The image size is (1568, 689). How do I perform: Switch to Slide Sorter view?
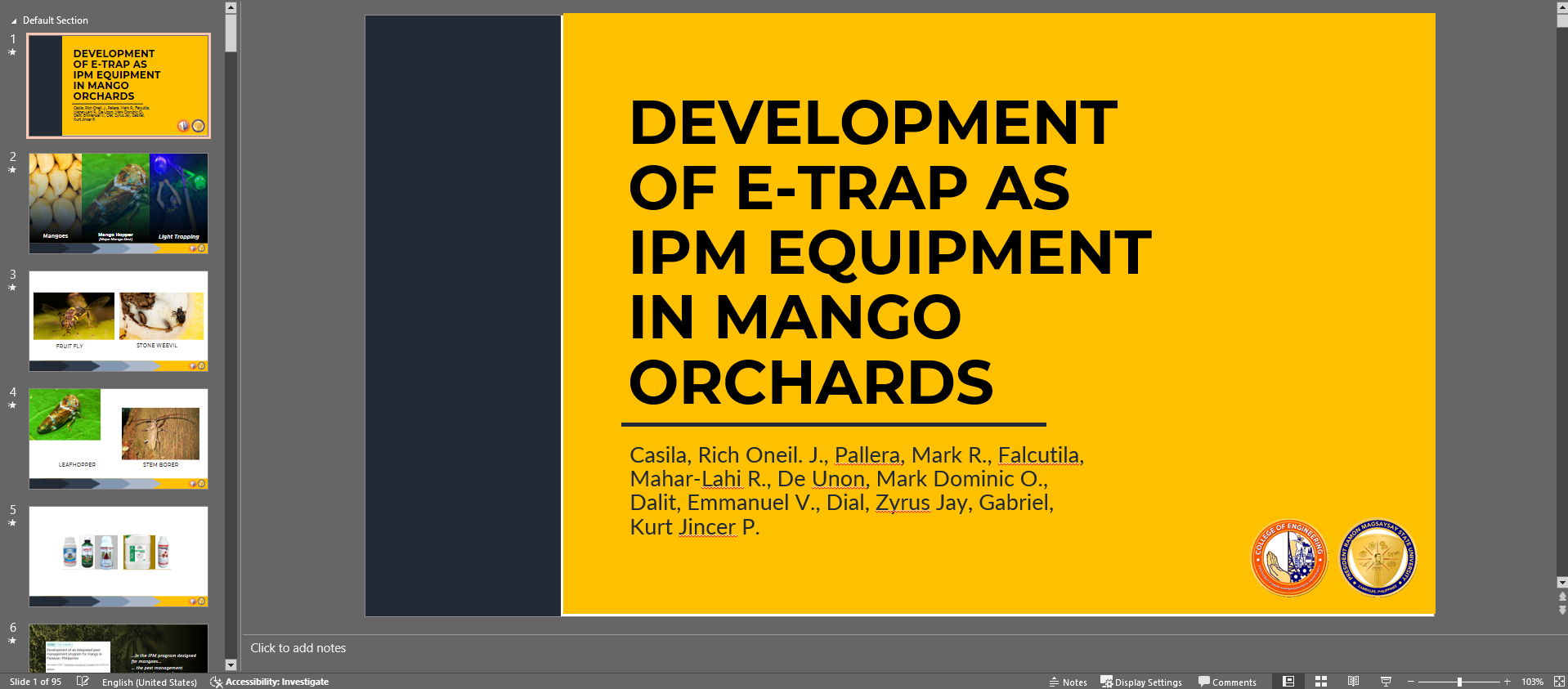click(1321, 682)
